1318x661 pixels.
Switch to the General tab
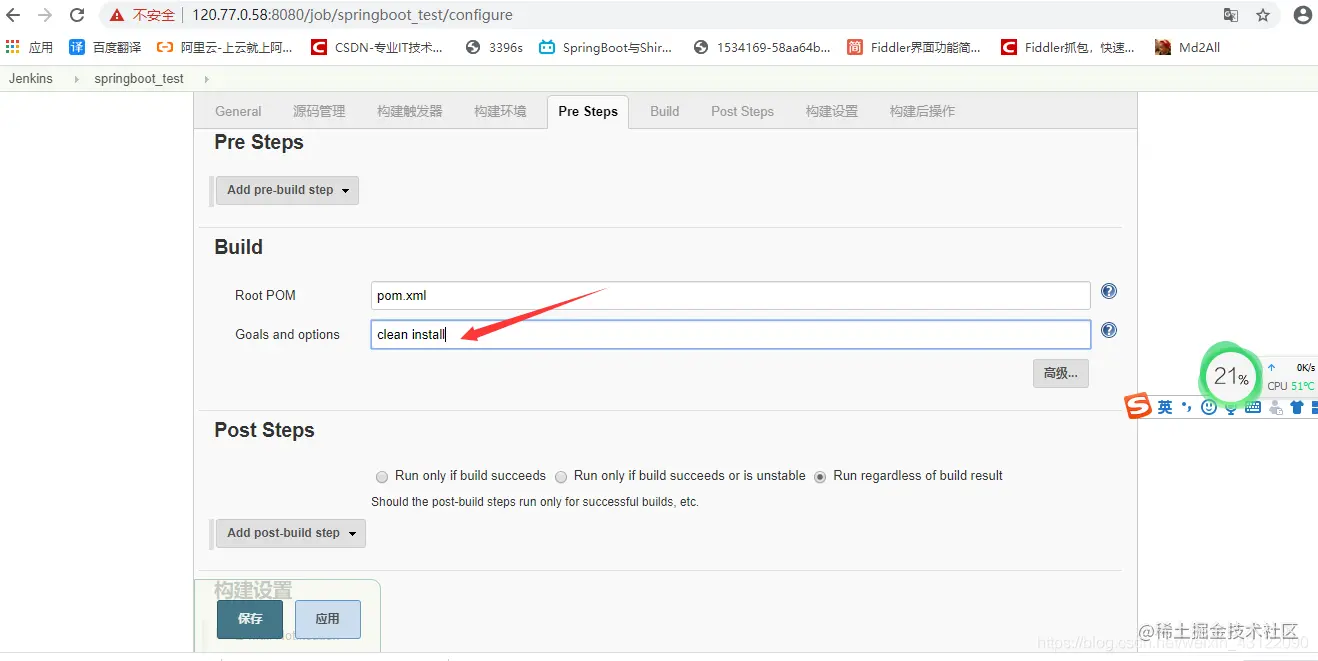pos(238,111)
